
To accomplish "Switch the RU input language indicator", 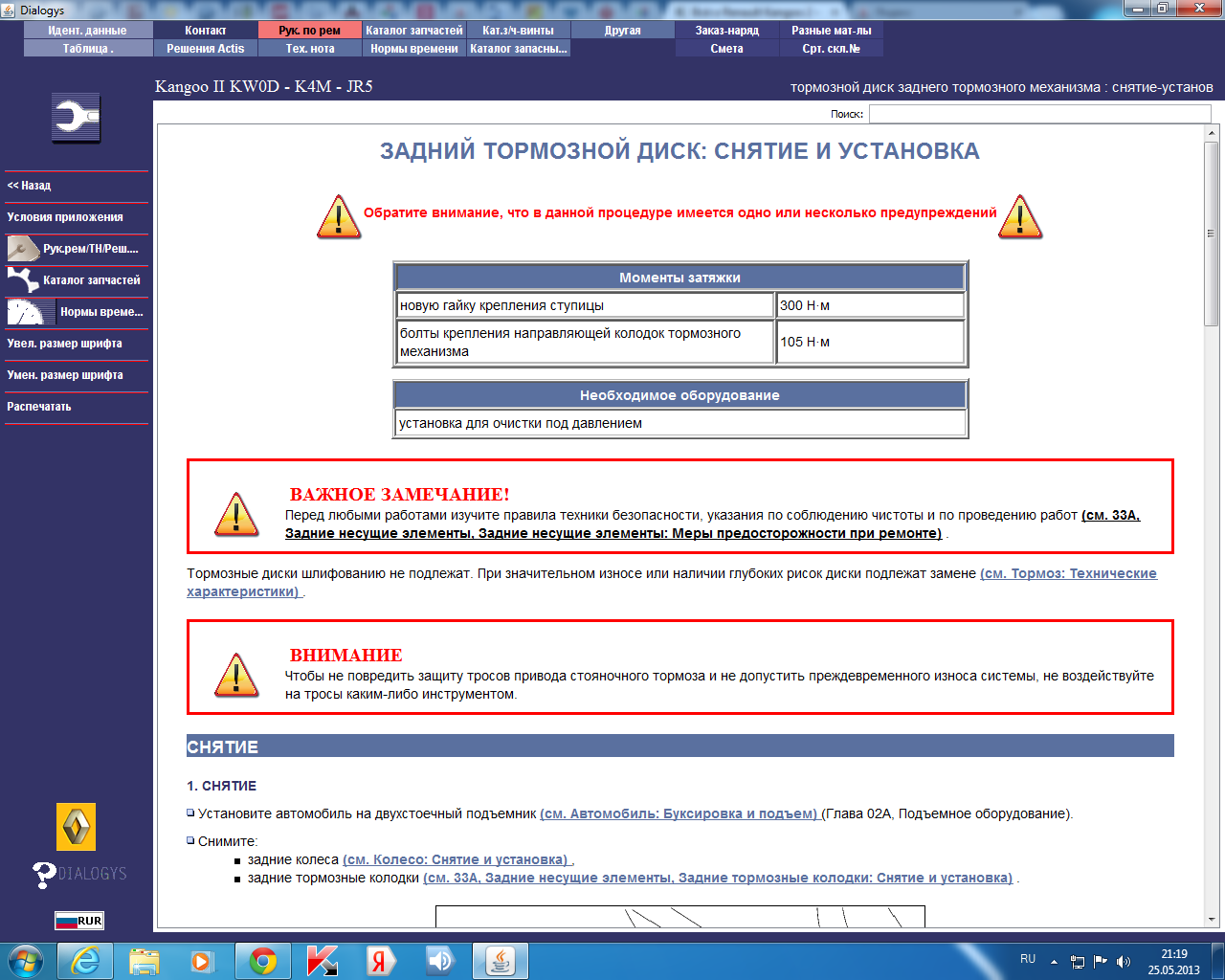I will click(1028, 959).
